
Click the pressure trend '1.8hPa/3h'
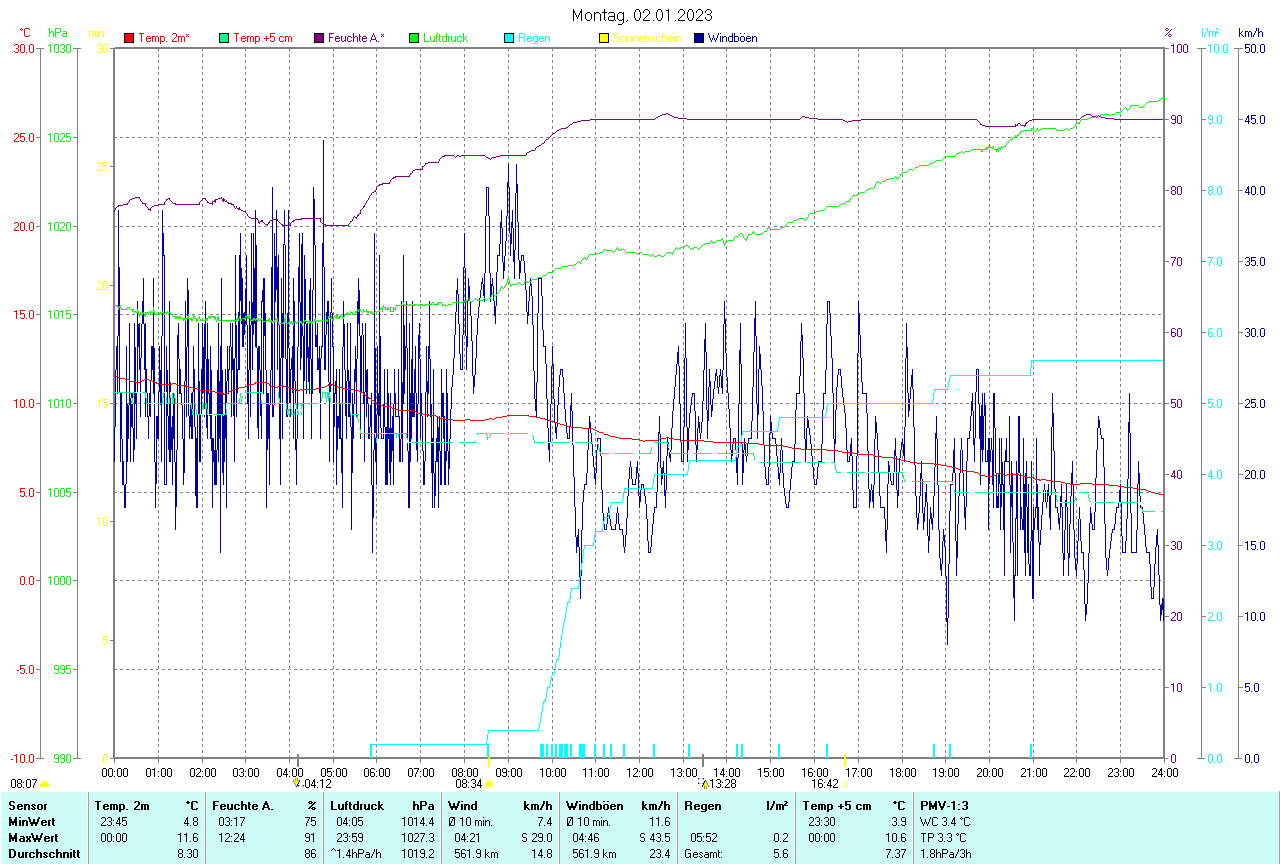pyautogui.click(x=947, y=854)
